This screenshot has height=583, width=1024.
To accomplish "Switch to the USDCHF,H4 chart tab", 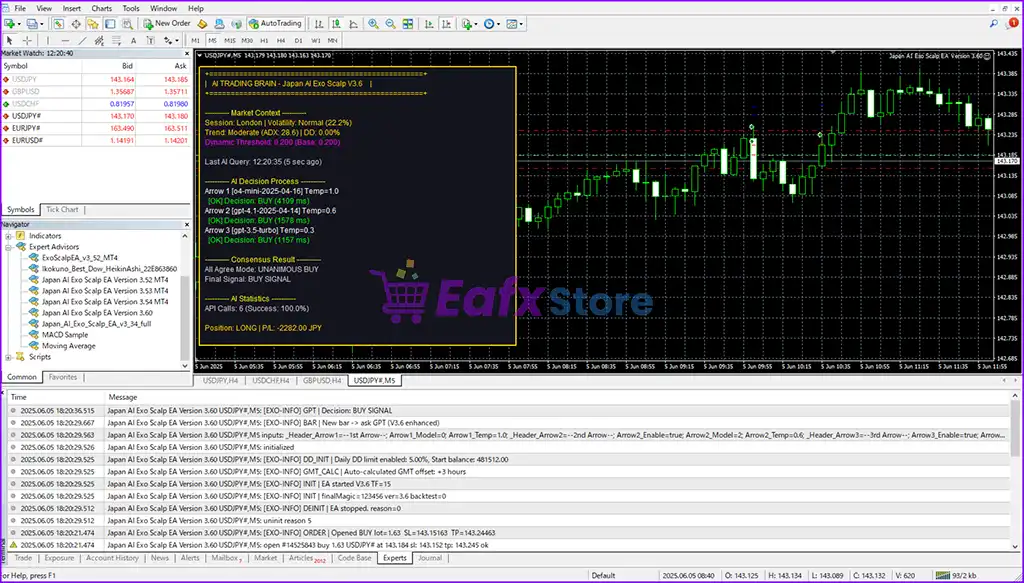I will coord(270,381).
